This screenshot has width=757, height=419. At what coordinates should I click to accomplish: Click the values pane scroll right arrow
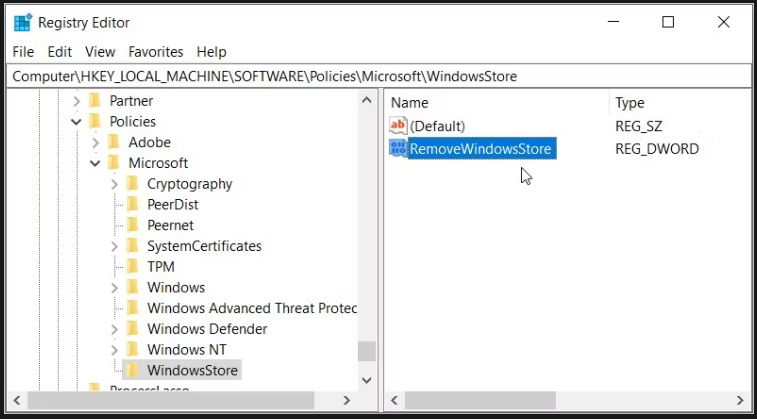click(x=740, y=400)
